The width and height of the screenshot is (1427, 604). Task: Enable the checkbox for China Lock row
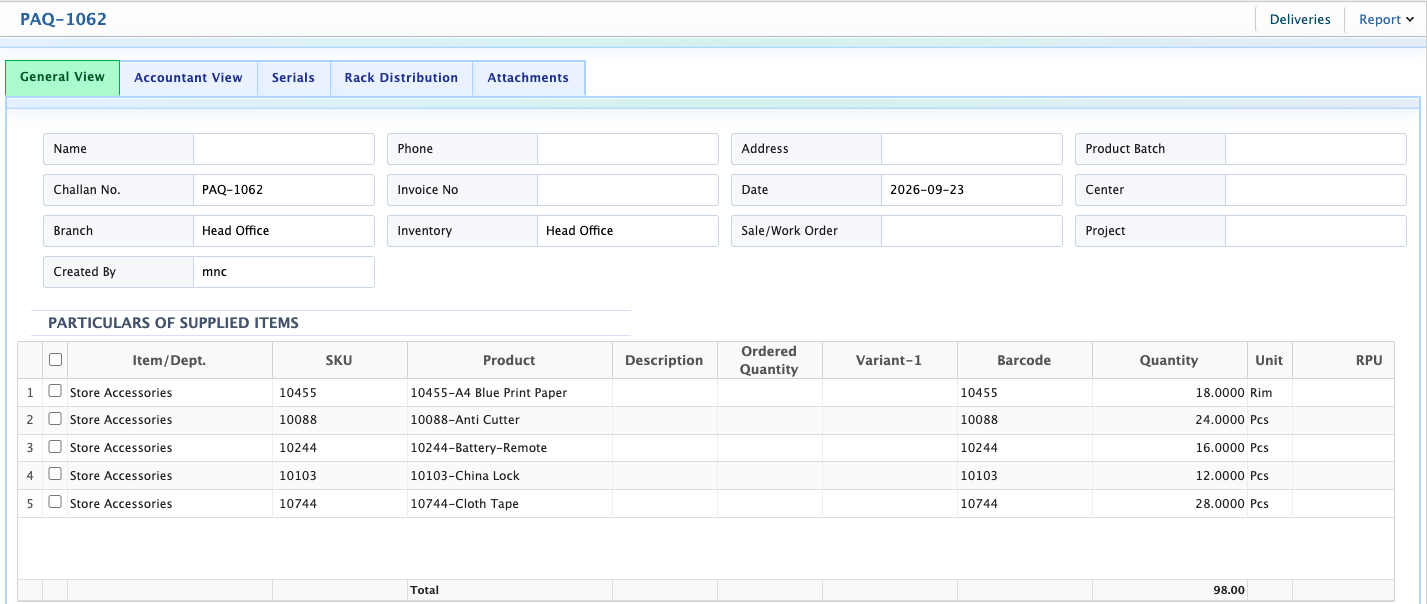point(55,474)
